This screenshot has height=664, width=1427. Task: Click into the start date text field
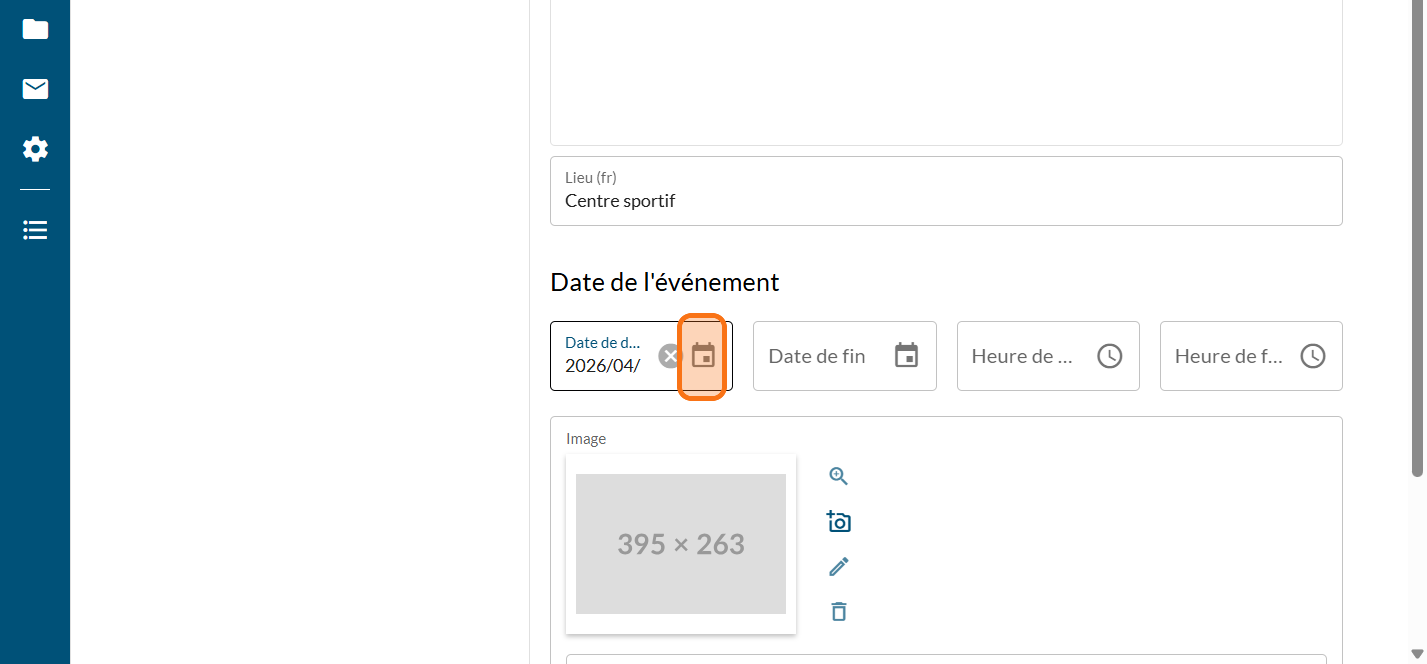[602, 365]
